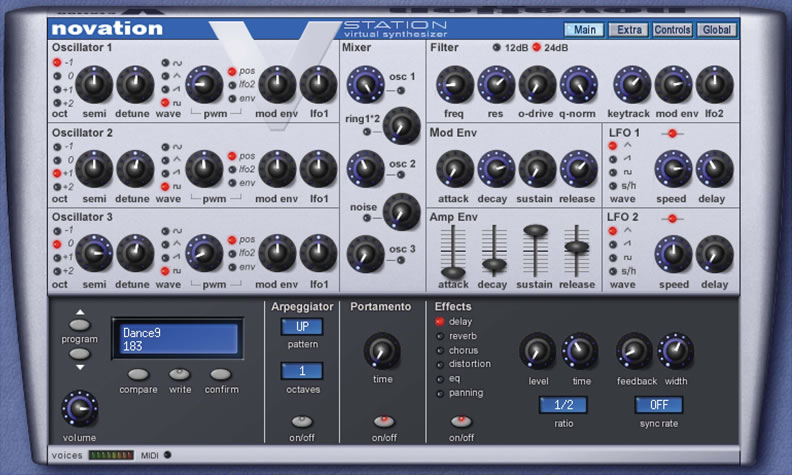Click Oscillator 1 semi knob

point(95,84)
